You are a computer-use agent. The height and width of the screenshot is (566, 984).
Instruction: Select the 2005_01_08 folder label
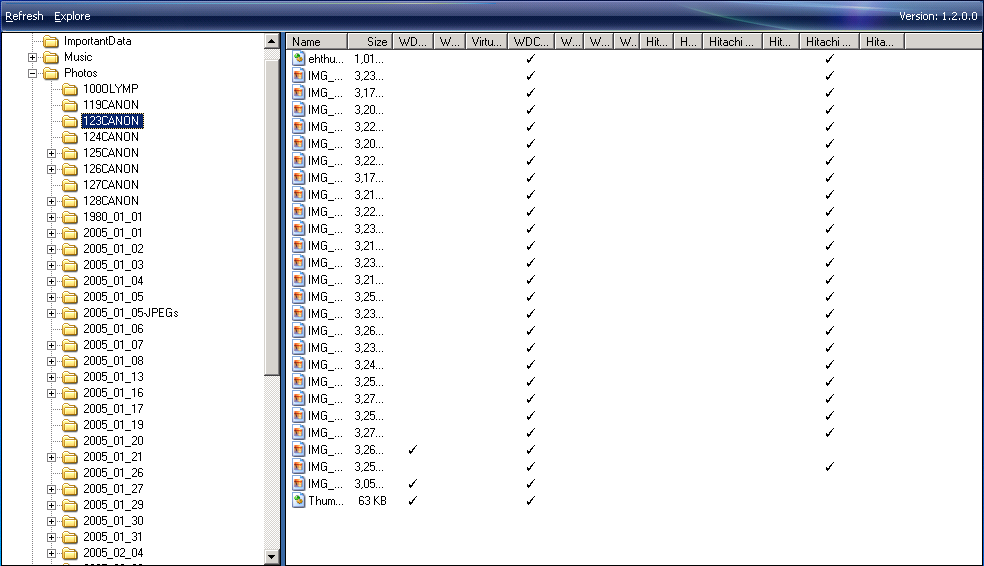pyautogui.click(x=113, y=361)
